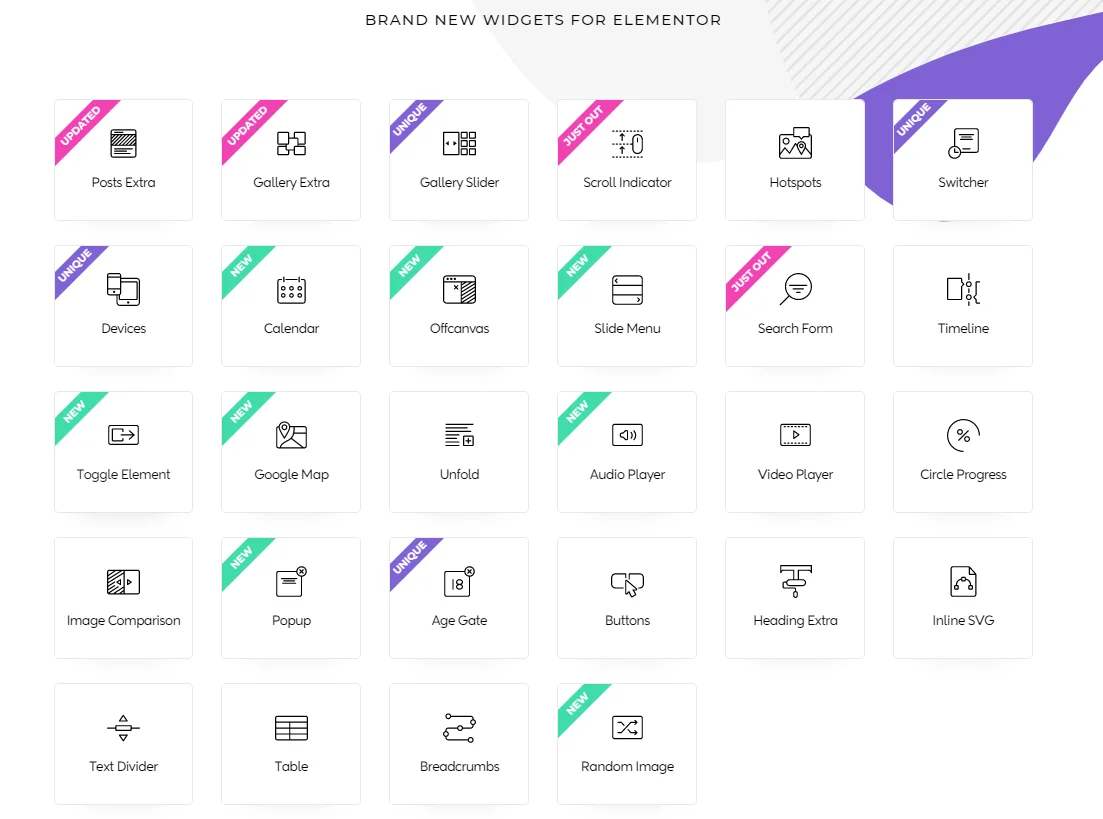The height and width of the screenshot is (819, 1103).
Task: Click the Heading Extra widget card
Action: point(795,597)
